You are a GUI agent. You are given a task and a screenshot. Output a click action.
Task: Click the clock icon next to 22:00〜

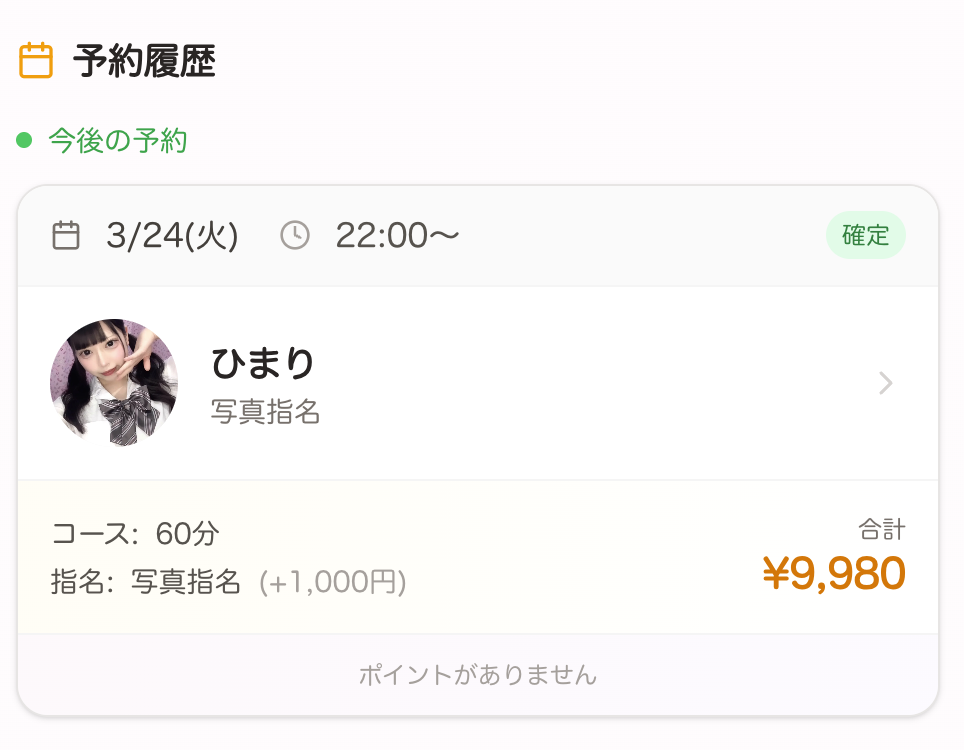[x=295, y=236]
